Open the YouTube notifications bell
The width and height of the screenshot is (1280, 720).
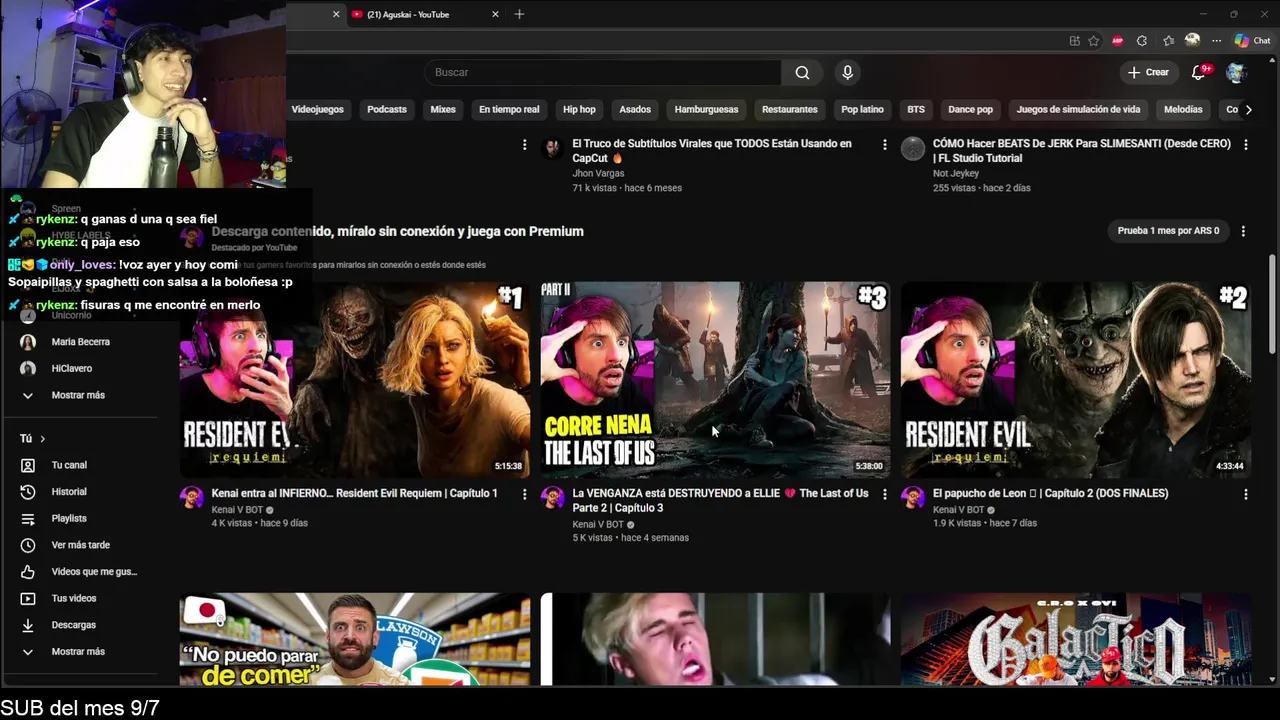pos(1199,72)
